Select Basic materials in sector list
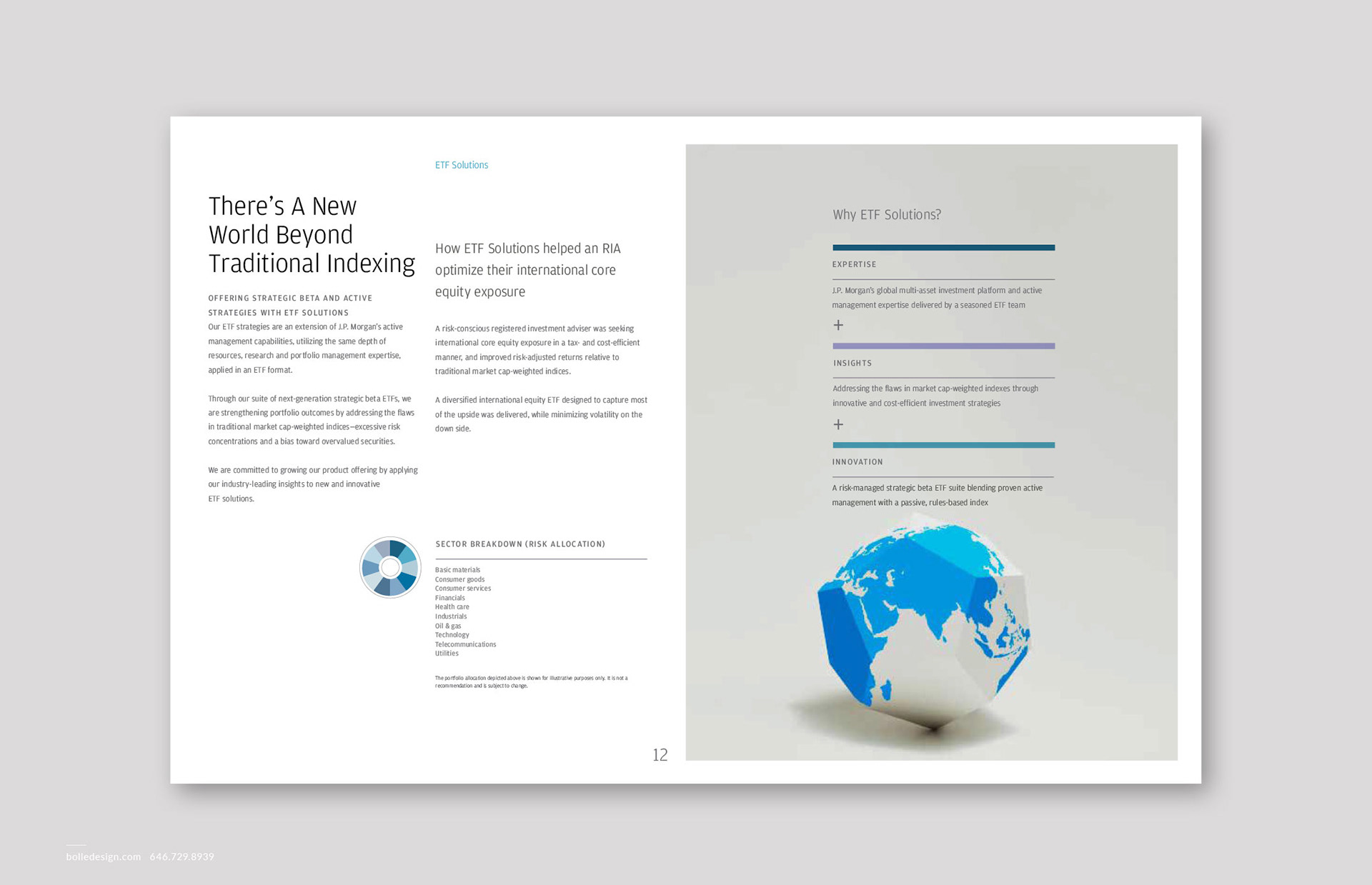This screenshot has width=1372, height=885. [457, 570]
